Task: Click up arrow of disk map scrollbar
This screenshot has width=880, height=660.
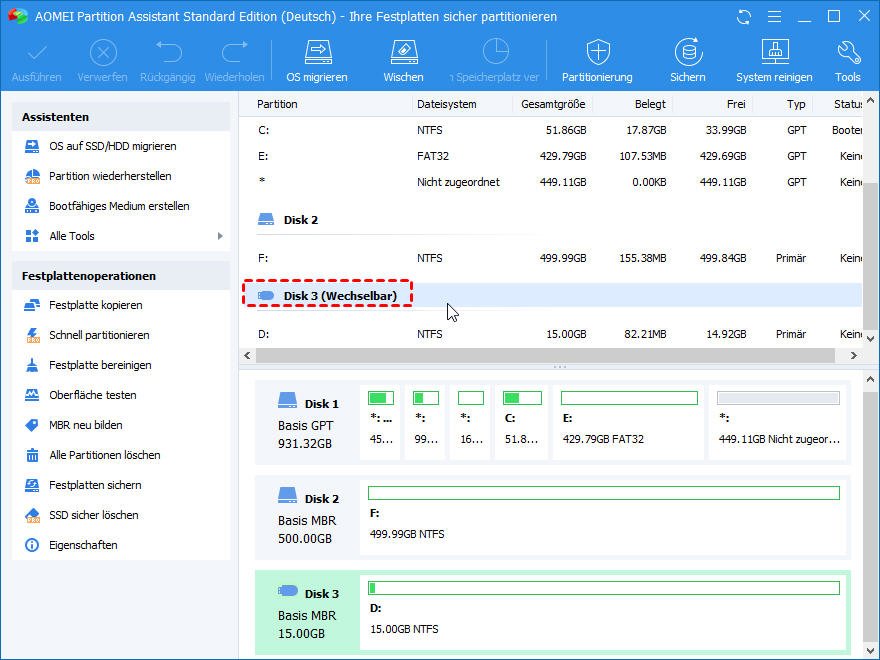Action: (870, 380)
